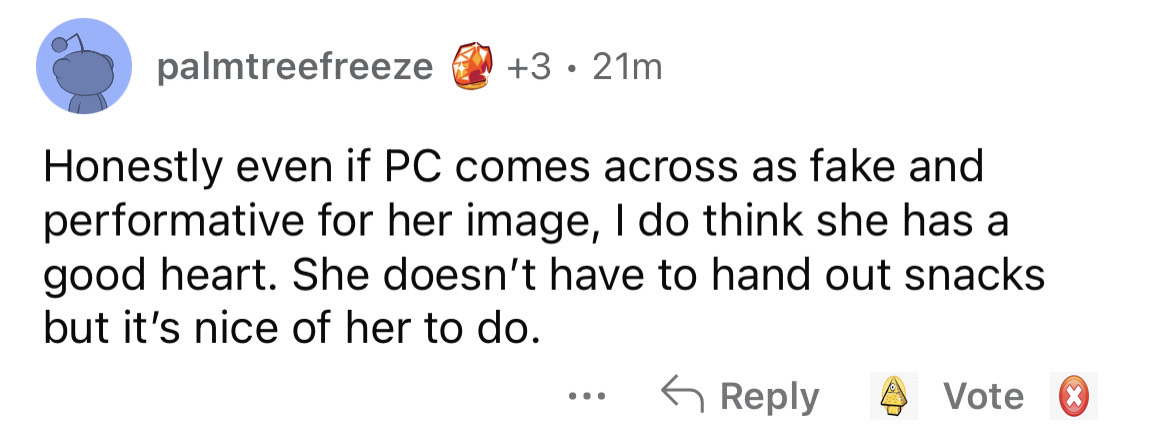1170x441 pixels.
Task: Click the Vote count label
Action: click(985, 397)
